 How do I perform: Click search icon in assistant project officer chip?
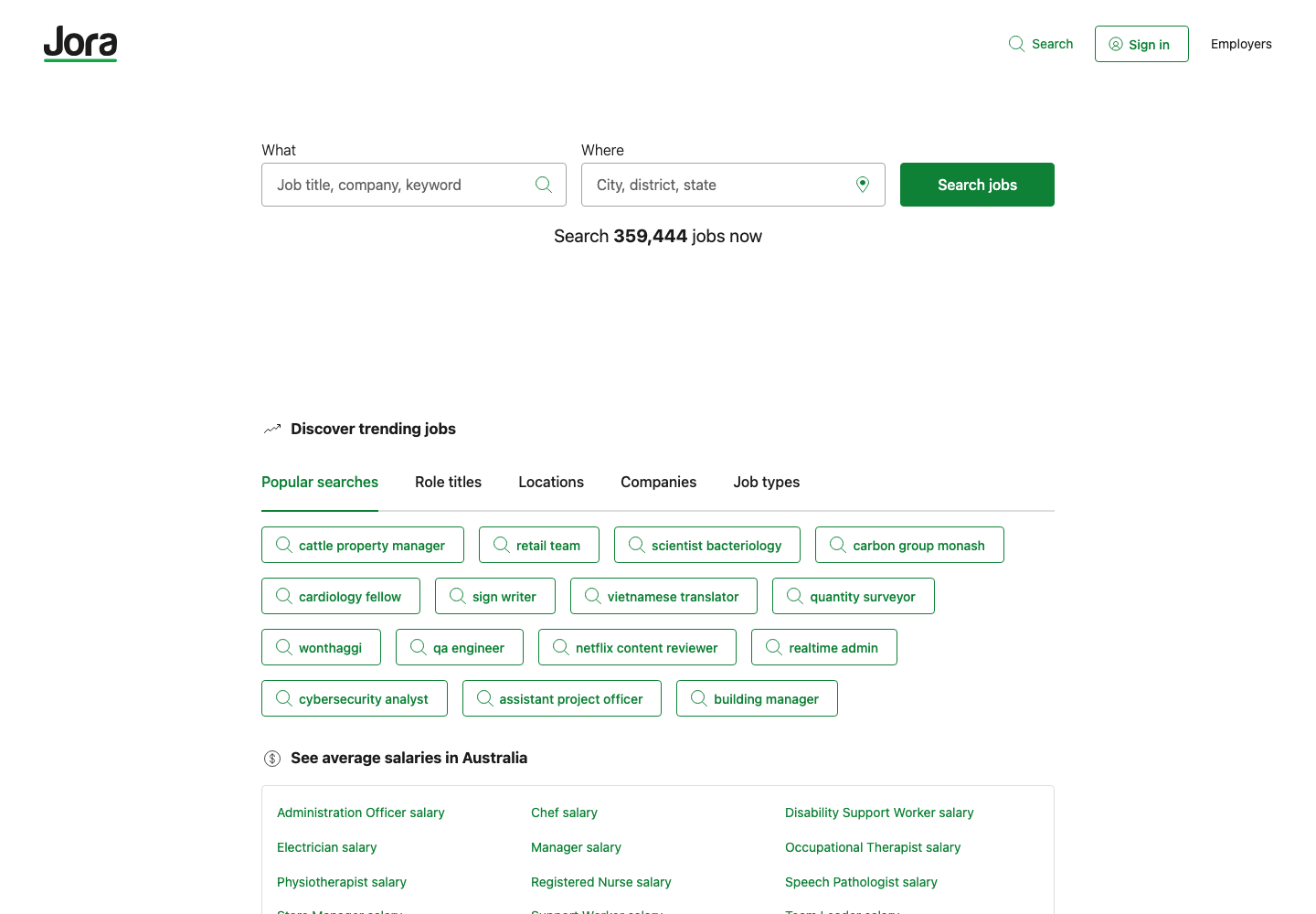tap(485, 698)
